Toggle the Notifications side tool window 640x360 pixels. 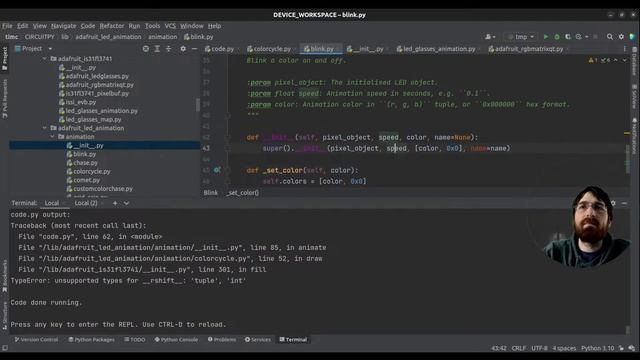[635, 136]
